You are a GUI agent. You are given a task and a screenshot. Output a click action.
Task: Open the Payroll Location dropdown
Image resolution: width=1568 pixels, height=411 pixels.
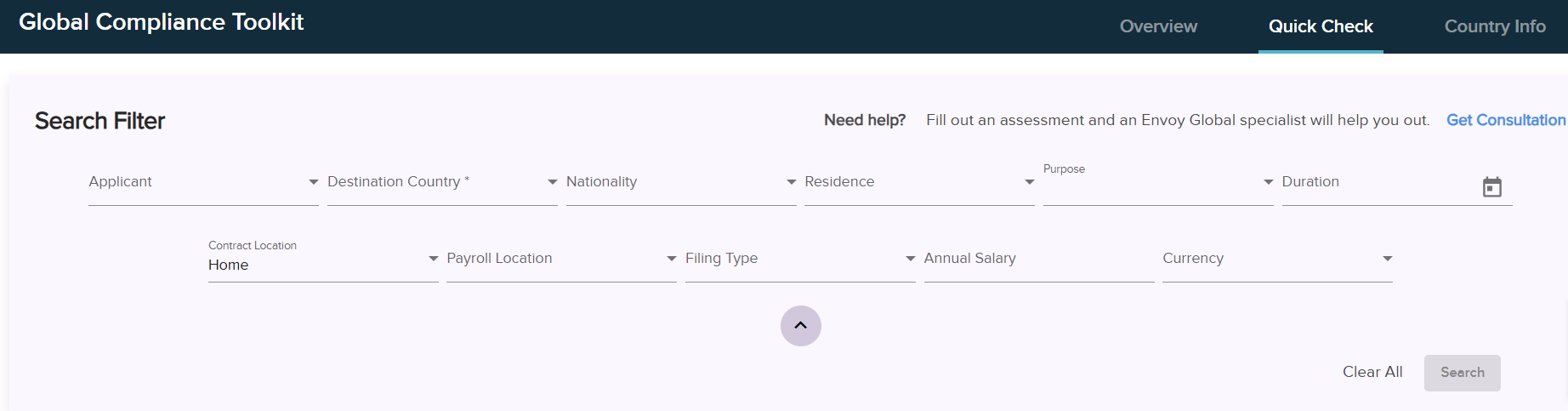(x=561, y=259)
